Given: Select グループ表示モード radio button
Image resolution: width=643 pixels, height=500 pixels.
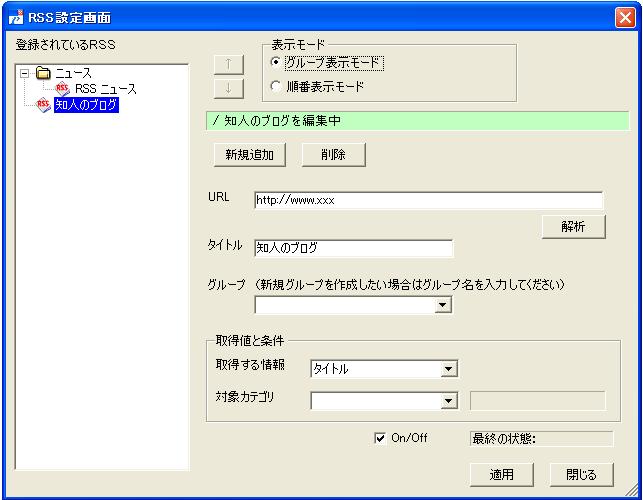Looking at the screenshot, I should (x=276, y=62).
